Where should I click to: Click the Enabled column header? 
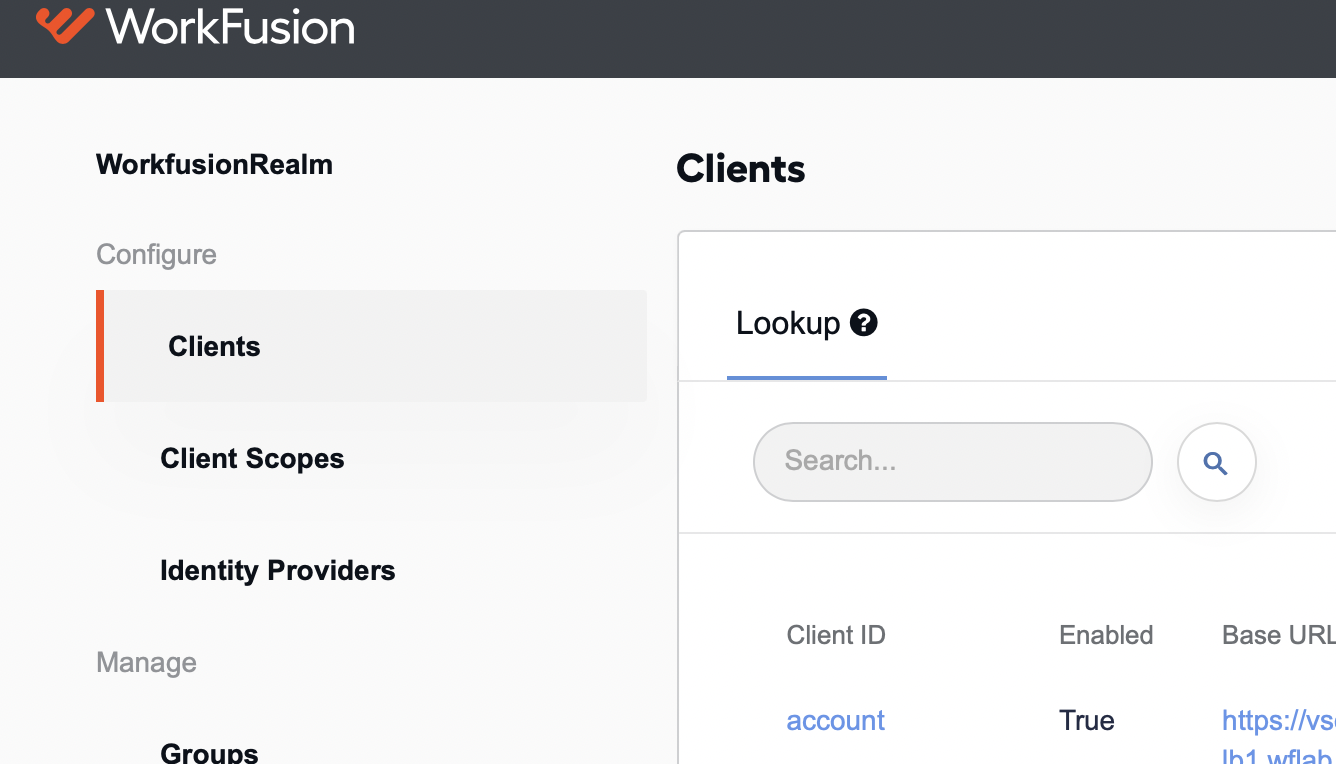[1106, 635]
